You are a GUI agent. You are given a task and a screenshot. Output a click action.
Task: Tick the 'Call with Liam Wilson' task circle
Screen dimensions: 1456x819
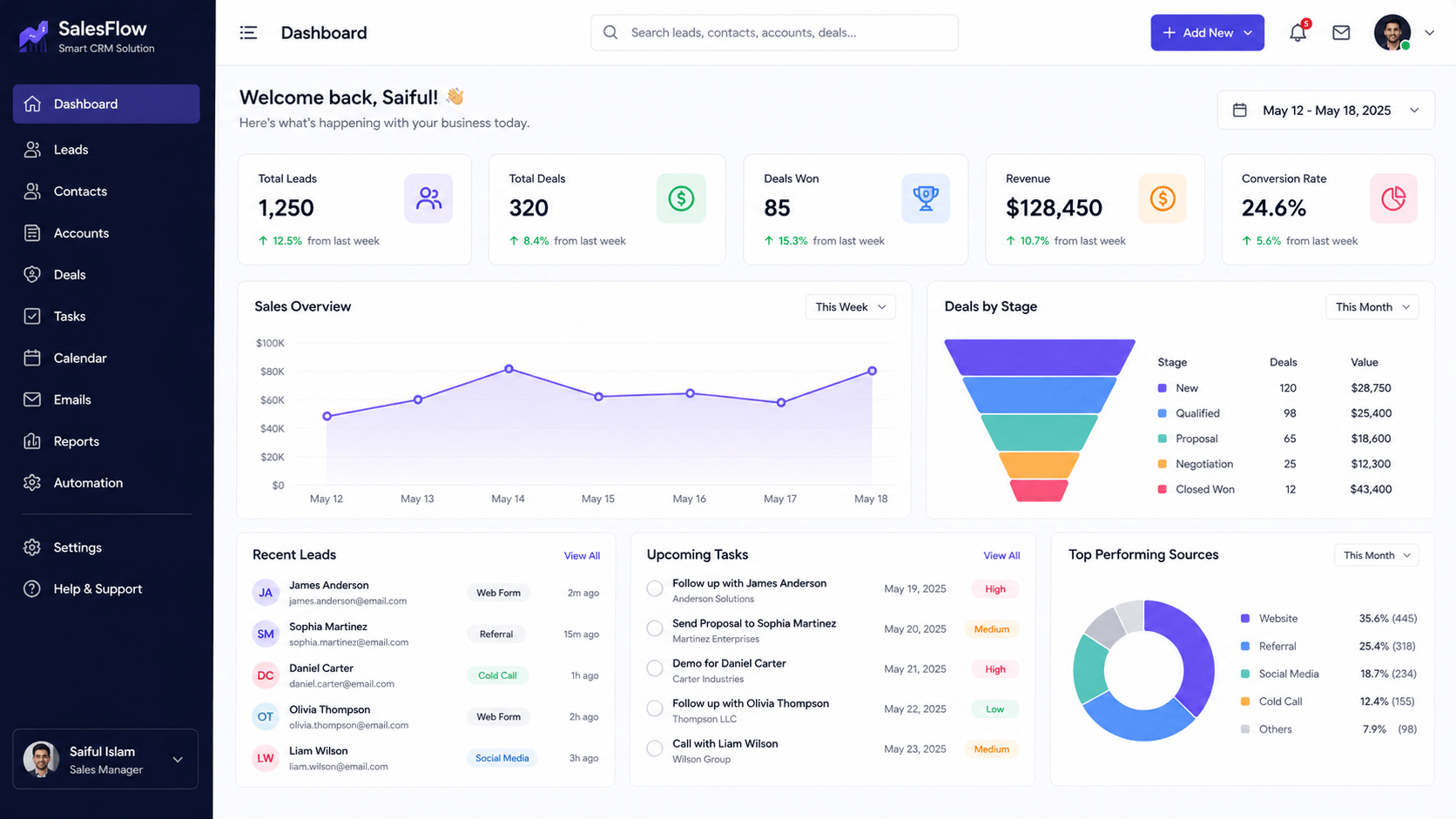(655, 749)
